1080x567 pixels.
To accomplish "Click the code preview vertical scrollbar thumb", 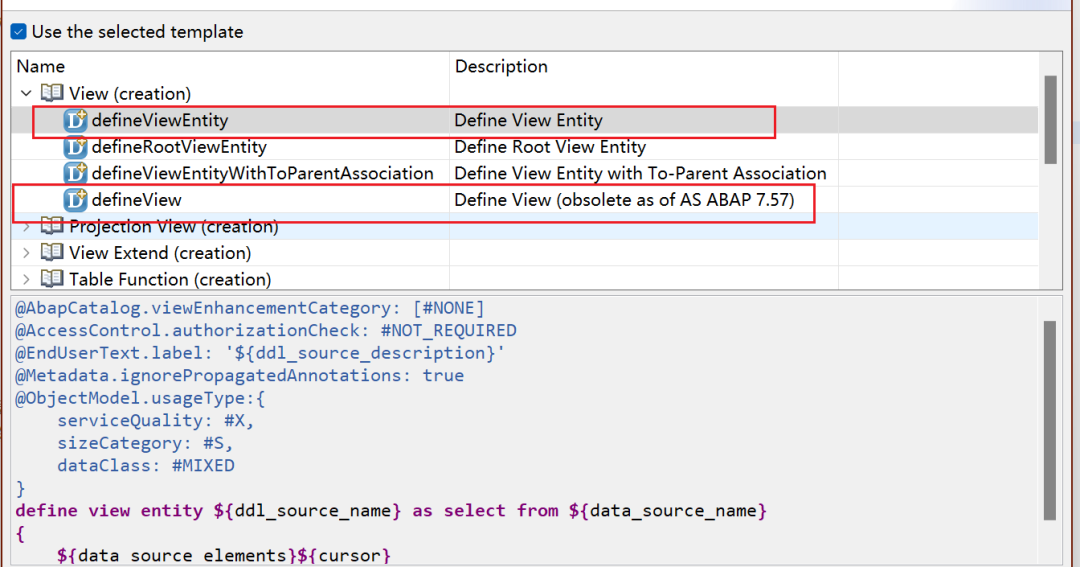I will point(1050,420).
